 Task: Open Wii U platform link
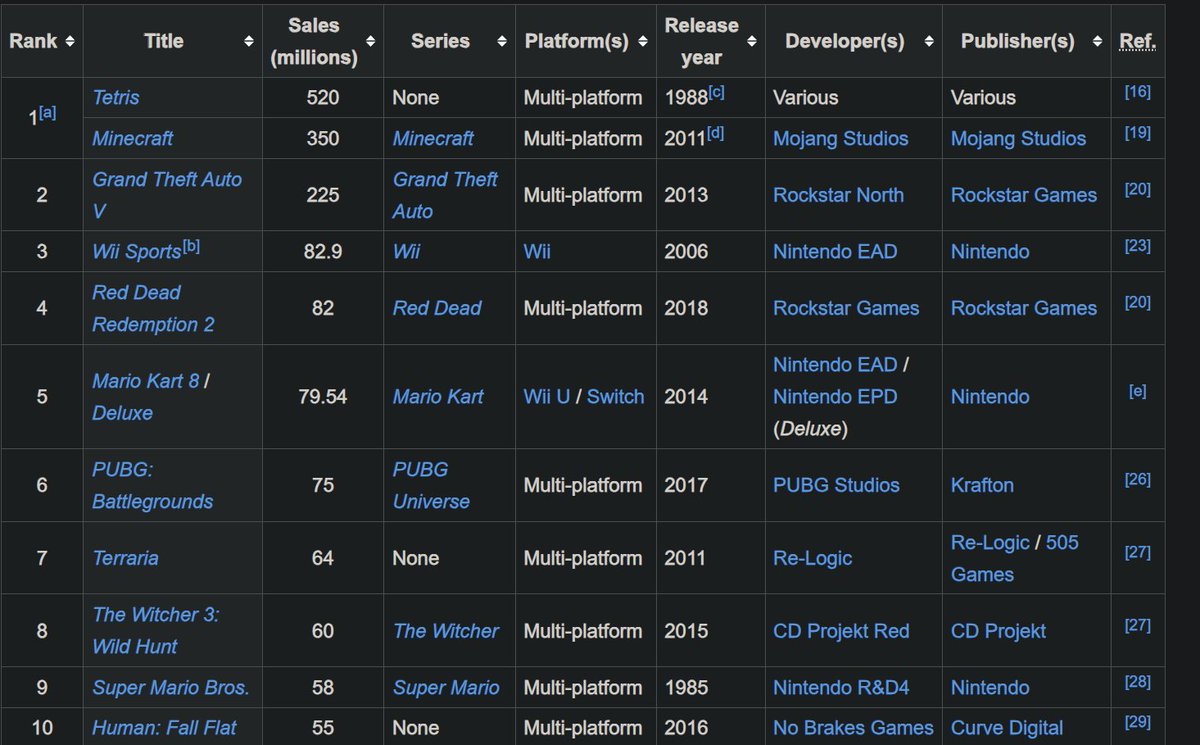(x=546, y=397)
